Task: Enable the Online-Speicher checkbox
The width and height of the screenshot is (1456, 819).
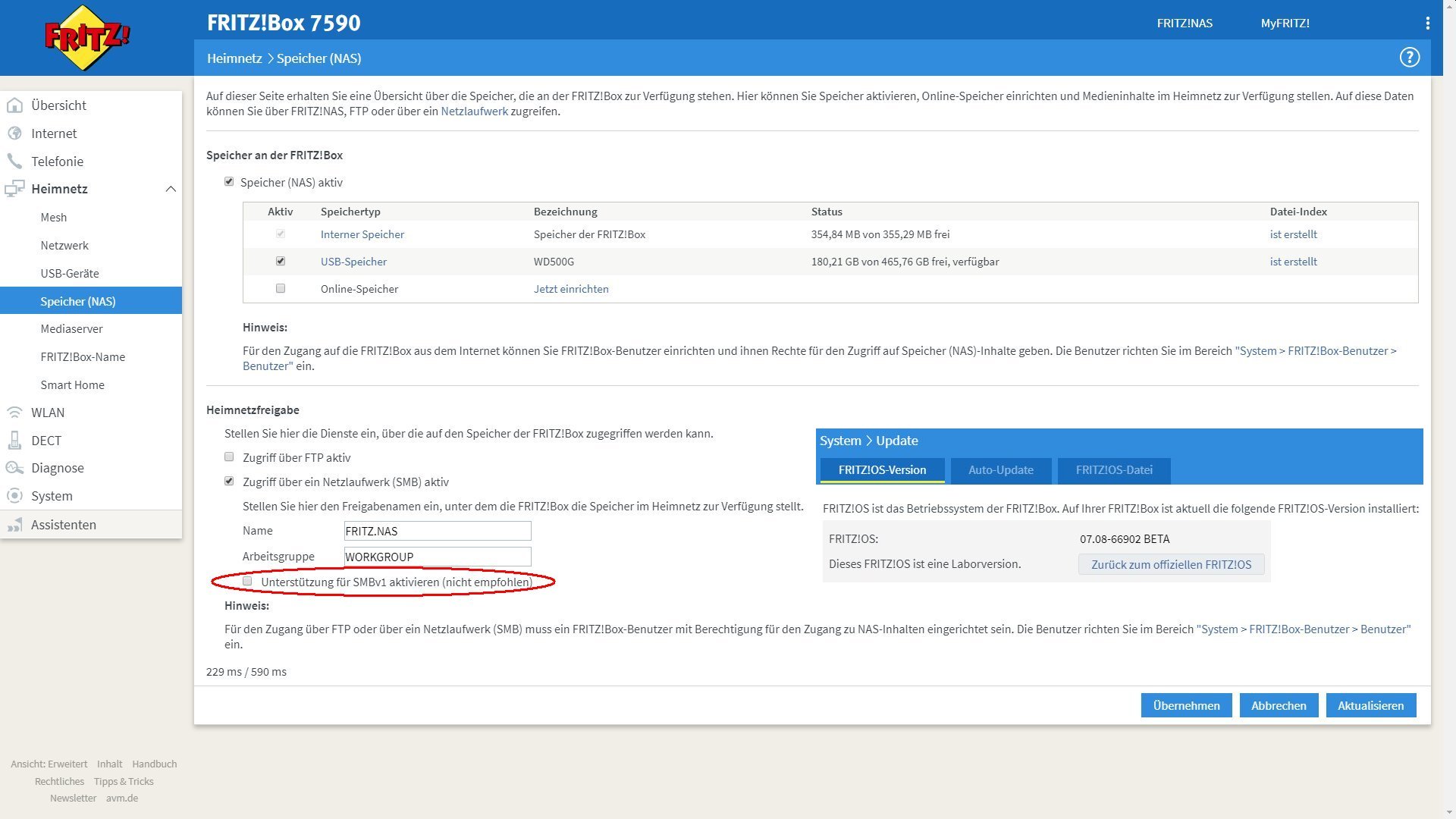Action: pos(281,289)
